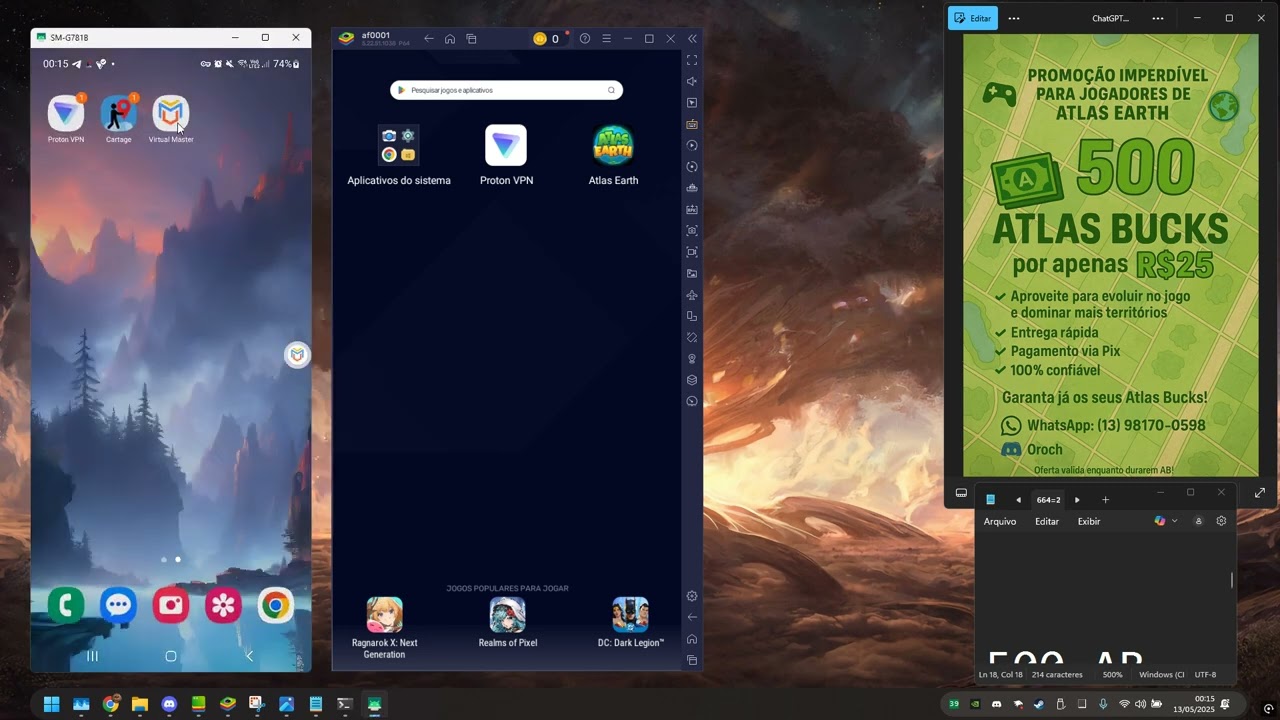
Task: Rotate the BlueStacks screen
Action: [x=692, y=316]
